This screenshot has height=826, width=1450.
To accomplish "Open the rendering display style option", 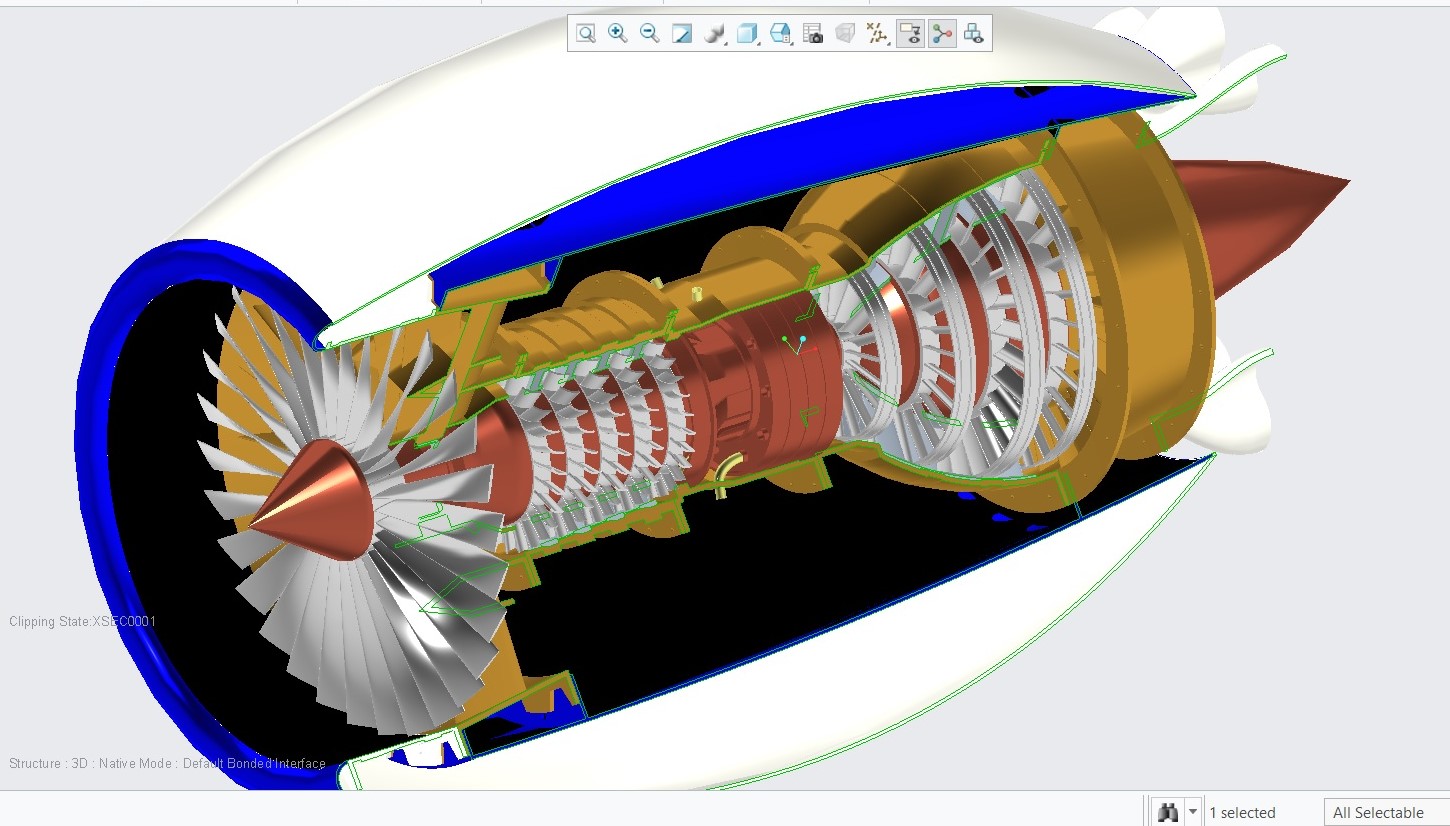I will coord(714,34).
